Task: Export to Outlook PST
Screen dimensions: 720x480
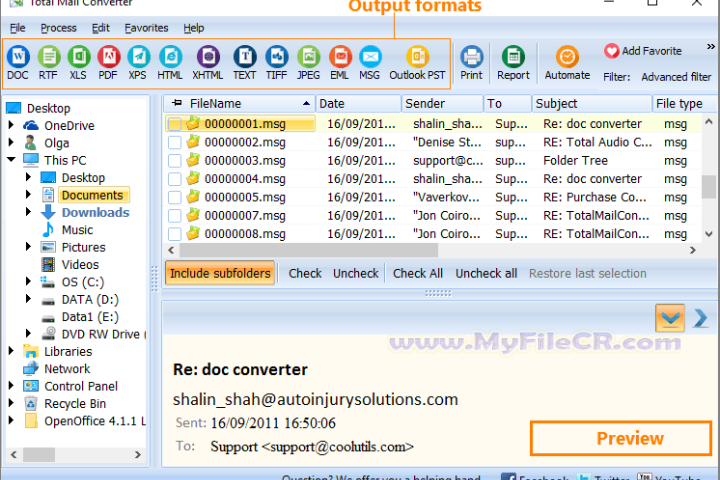Action: click(417, 63)
